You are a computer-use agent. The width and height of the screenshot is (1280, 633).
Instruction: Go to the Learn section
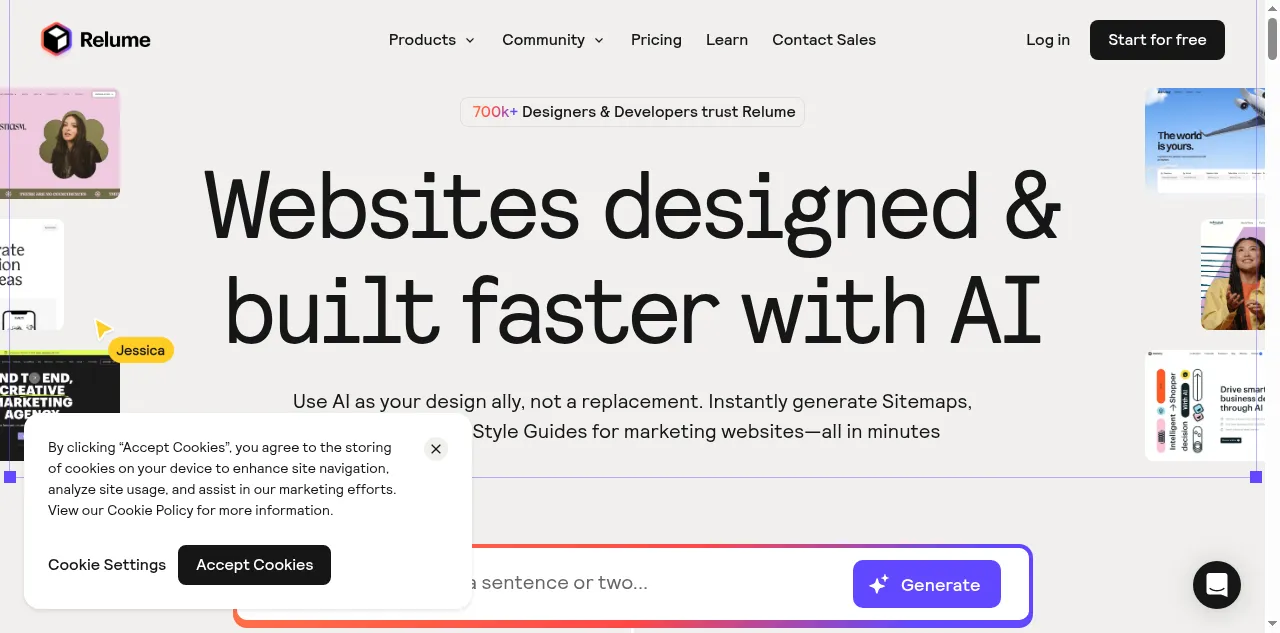(x=727, y=40)
